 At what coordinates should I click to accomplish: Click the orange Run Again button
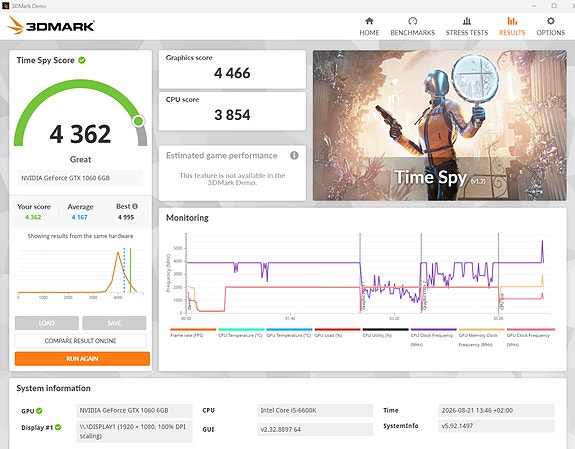click(x=82, y=358)
